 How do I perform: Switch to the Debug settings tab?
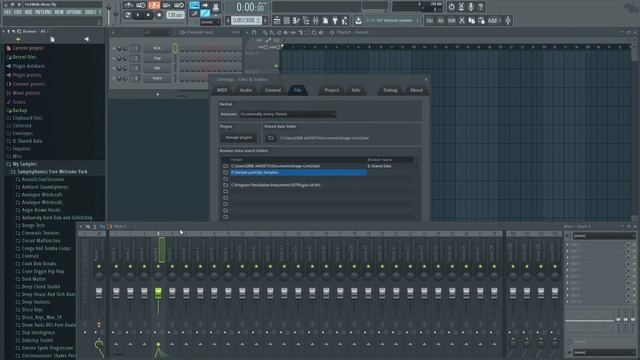pos(390,90)
